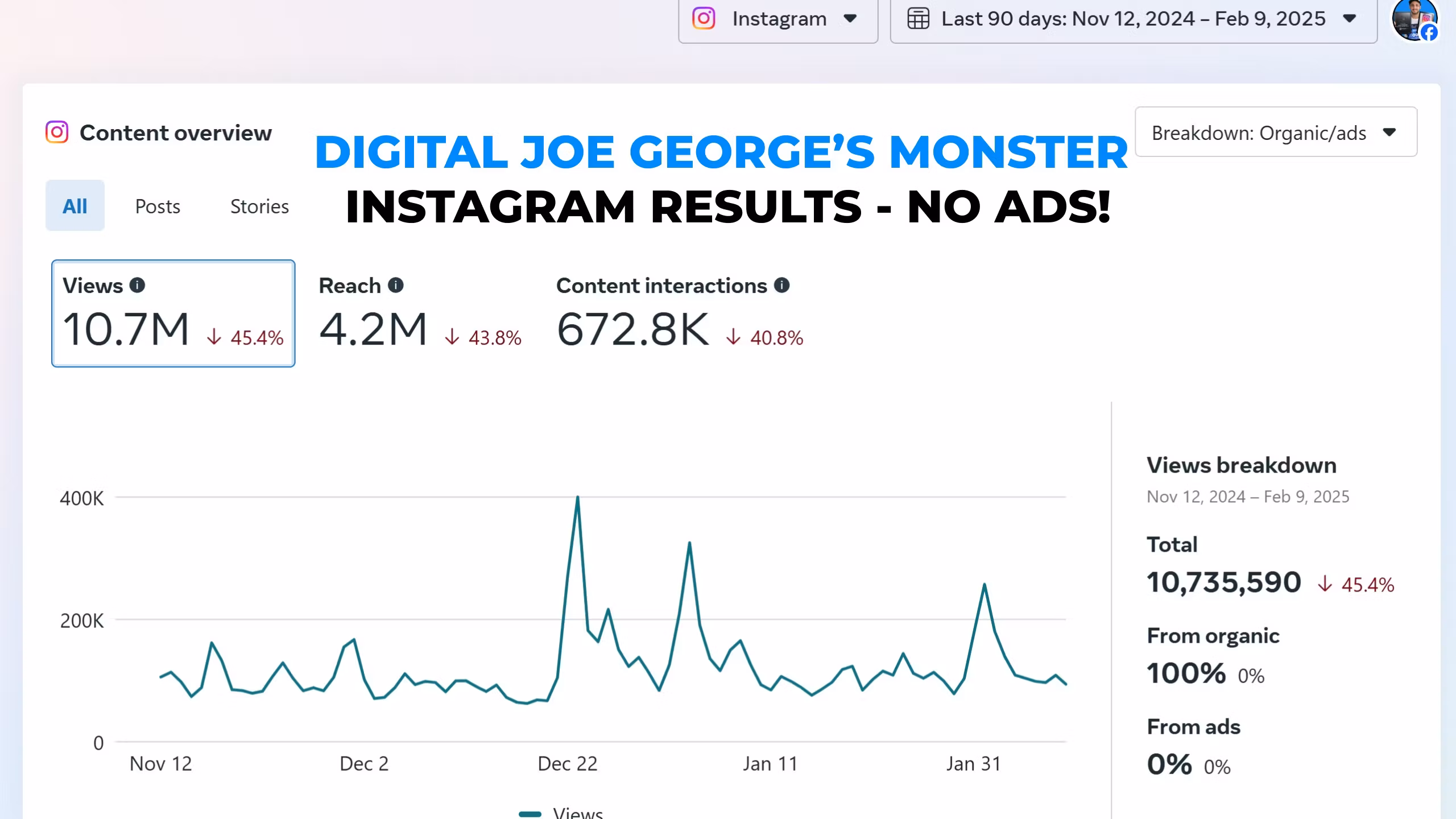Select the Content interactions 672.8K metric
This screenshot has width=1456, height=819.
(680, 313)
